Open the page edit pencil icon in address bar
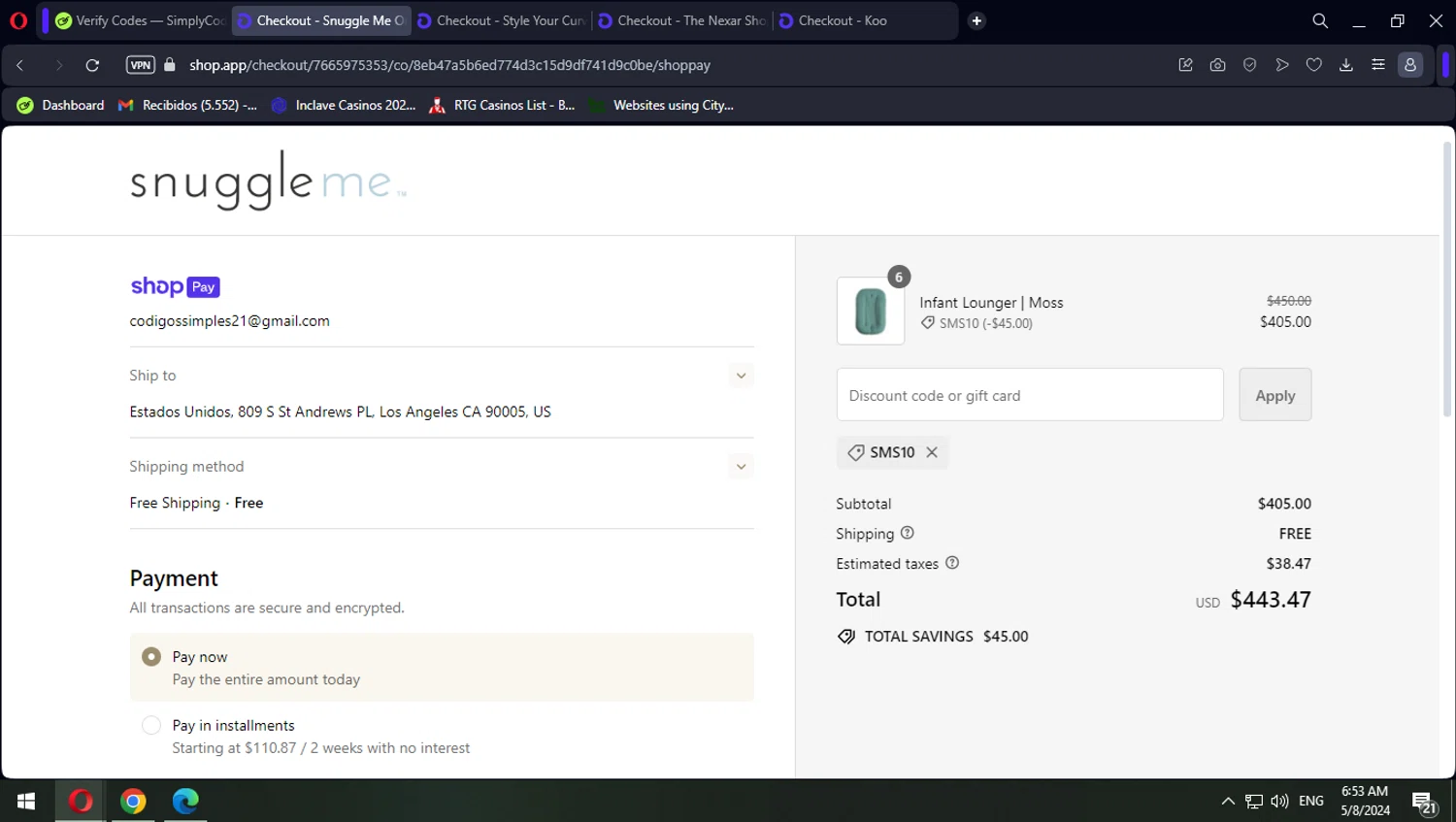 coord(1185,65)
